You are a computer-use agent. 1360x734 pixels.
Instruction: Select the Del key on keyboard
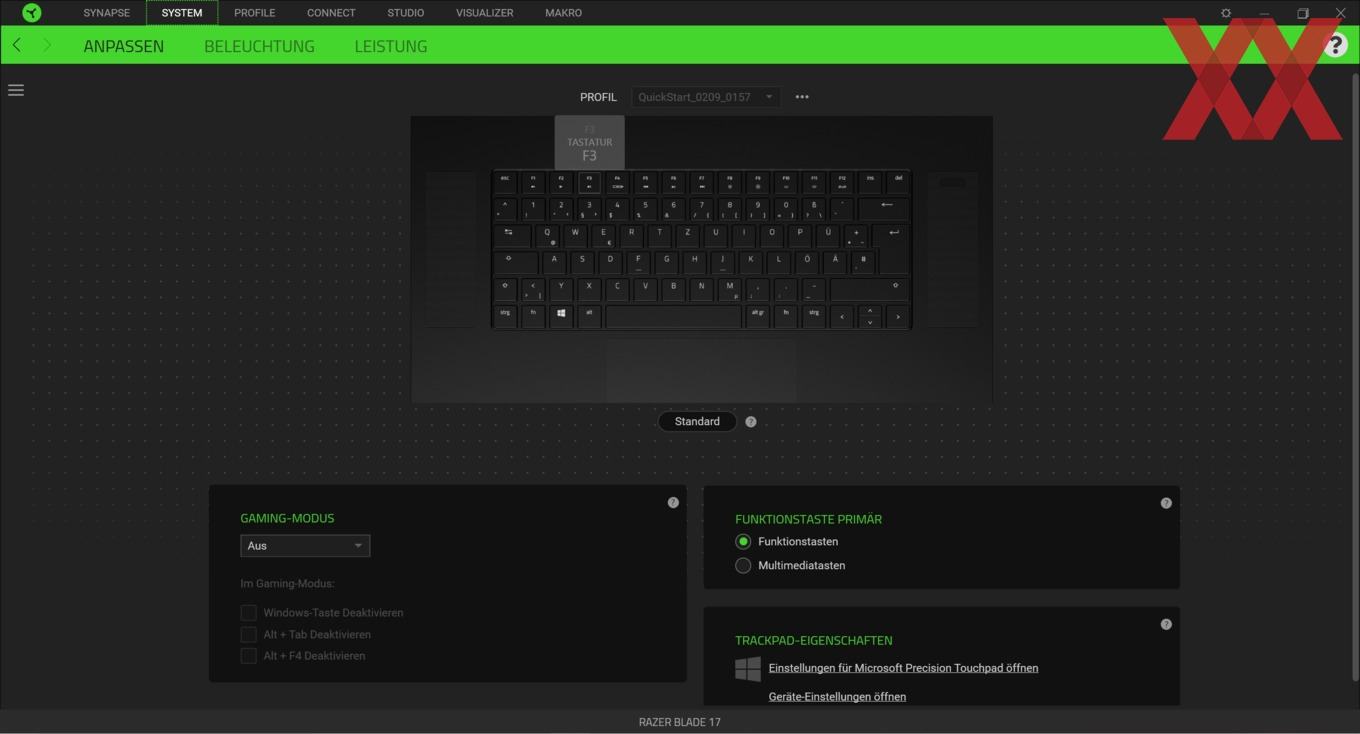point(898,181)
